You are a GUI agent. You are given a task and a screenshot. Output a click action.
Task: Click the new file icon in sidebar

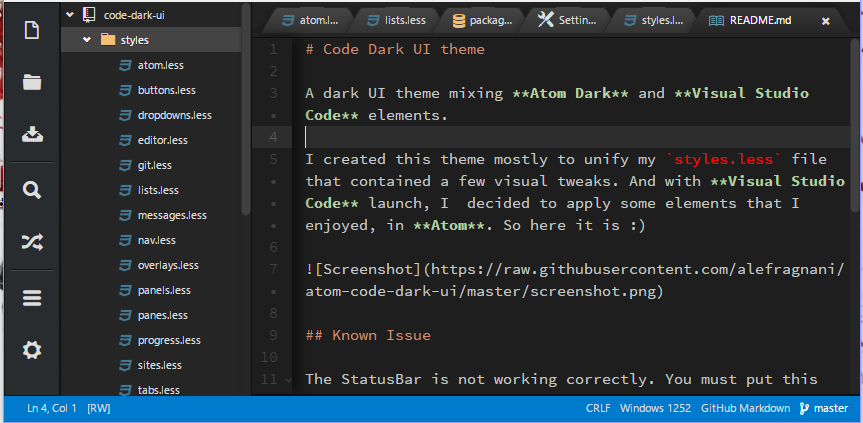(32, 30)
